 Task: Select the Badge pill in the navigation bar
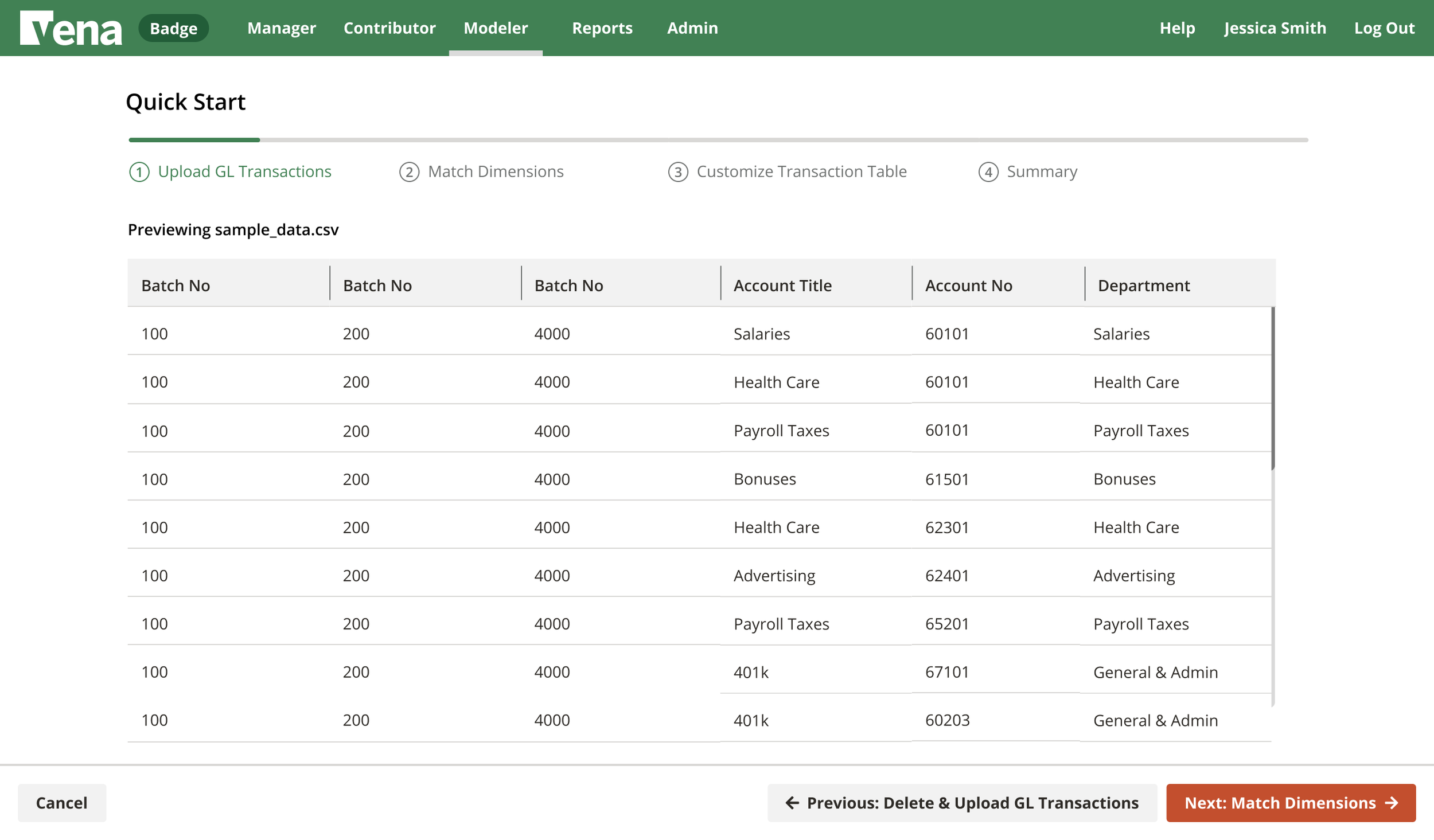173,28
